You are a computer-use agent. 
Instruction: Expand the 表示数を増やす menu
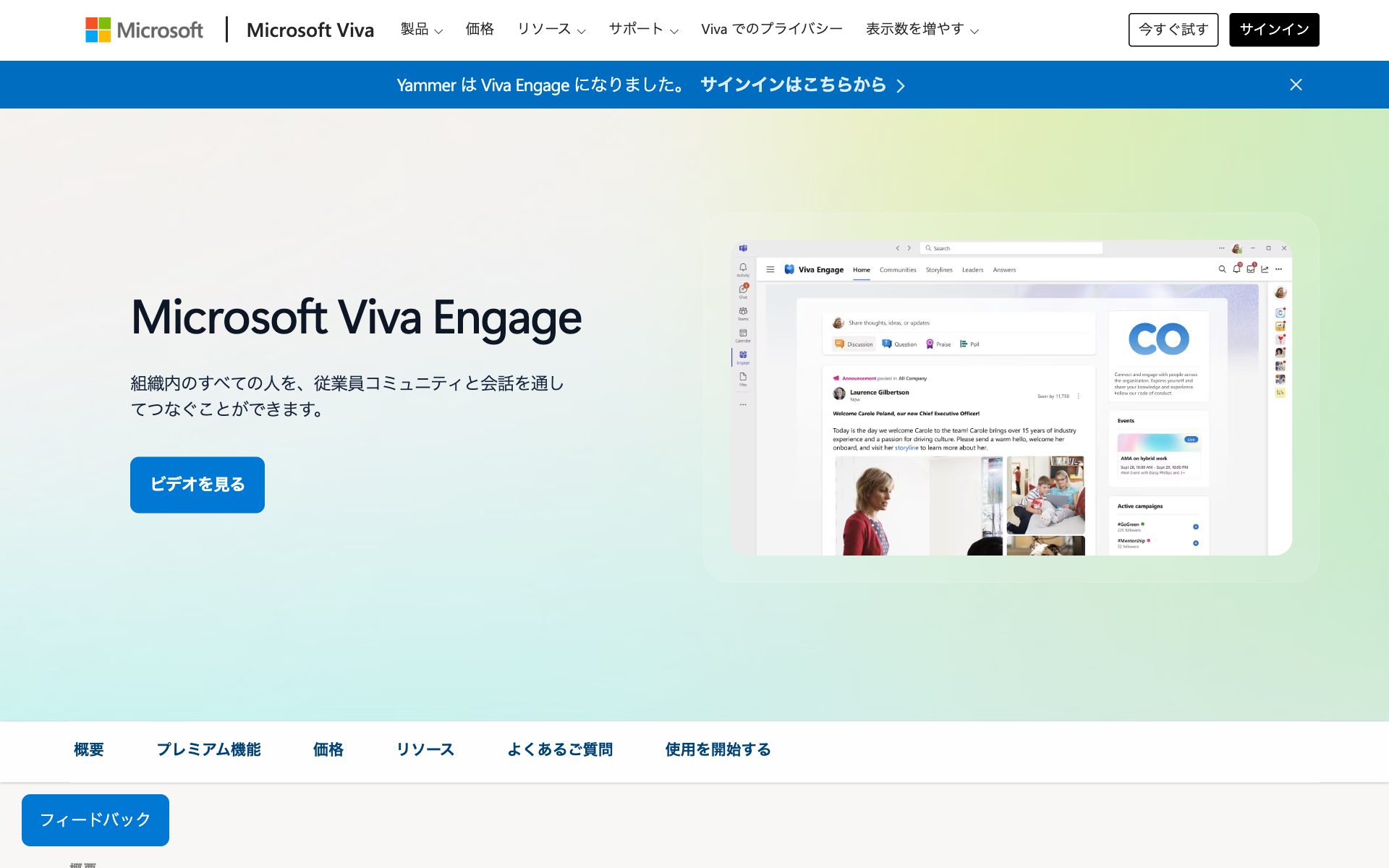pos(922,30)
